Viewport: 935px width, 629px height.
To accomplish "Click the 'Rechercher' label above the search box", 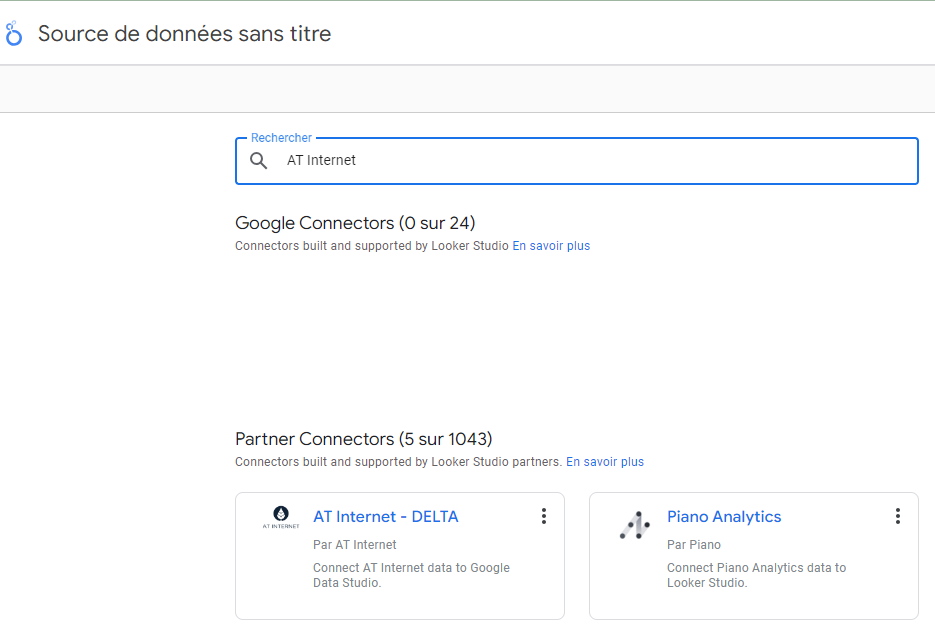I will pyautogui.click(x=281, y=138).
